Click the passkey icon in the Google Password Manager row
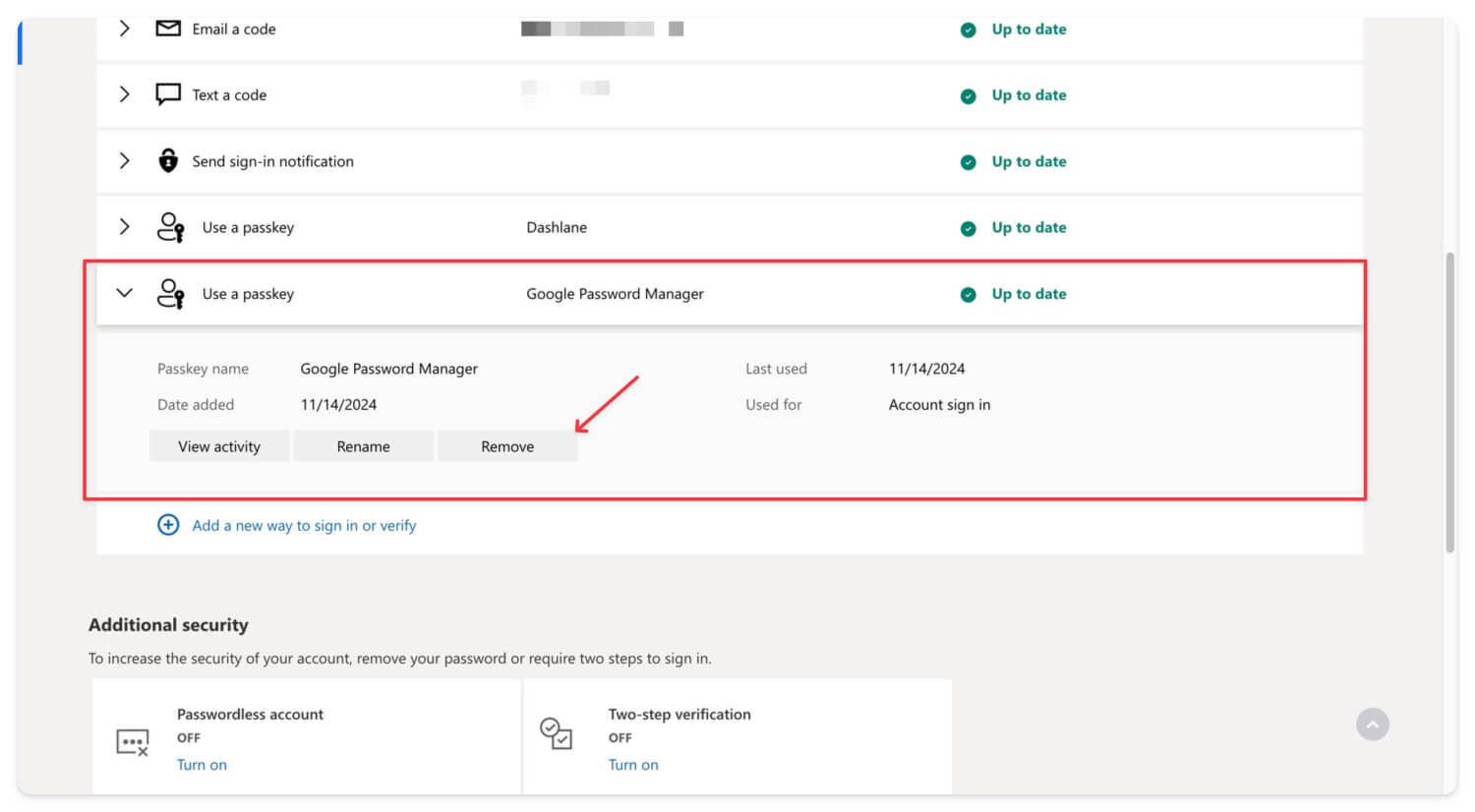 point(171,294)
